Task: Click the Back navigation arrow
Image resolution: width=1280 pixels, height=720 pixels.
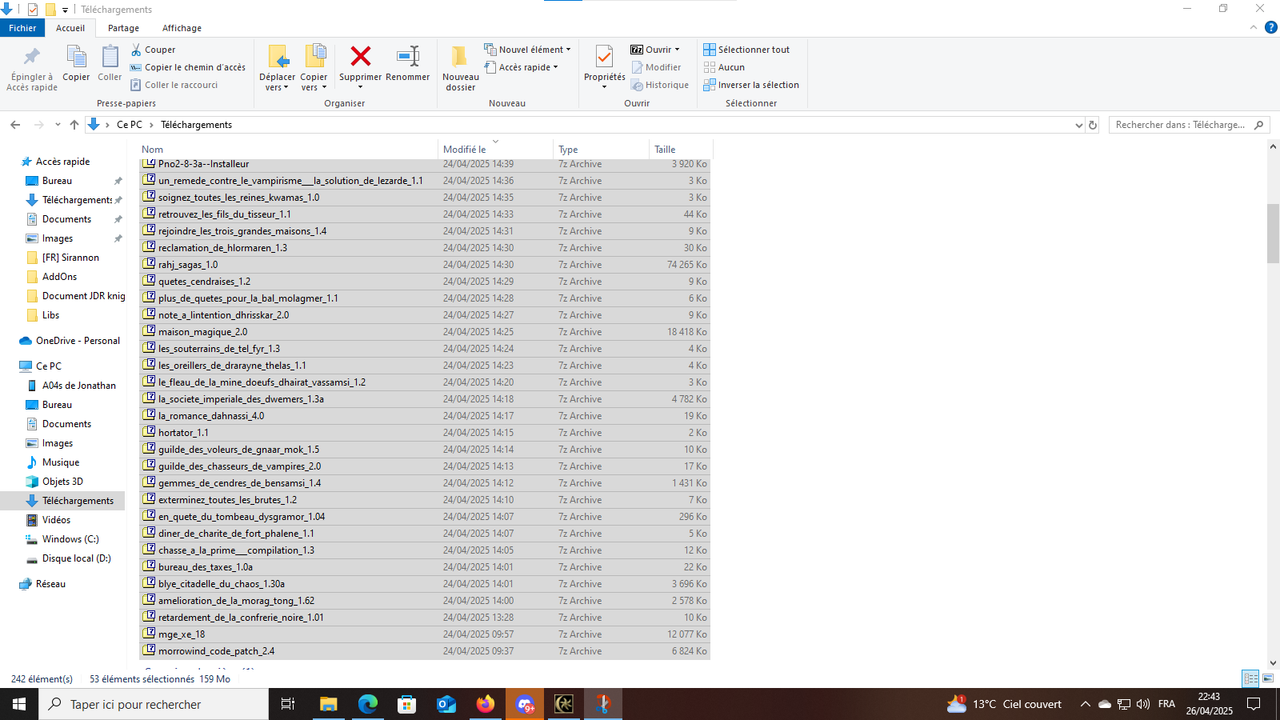Action: pos(15,125)
